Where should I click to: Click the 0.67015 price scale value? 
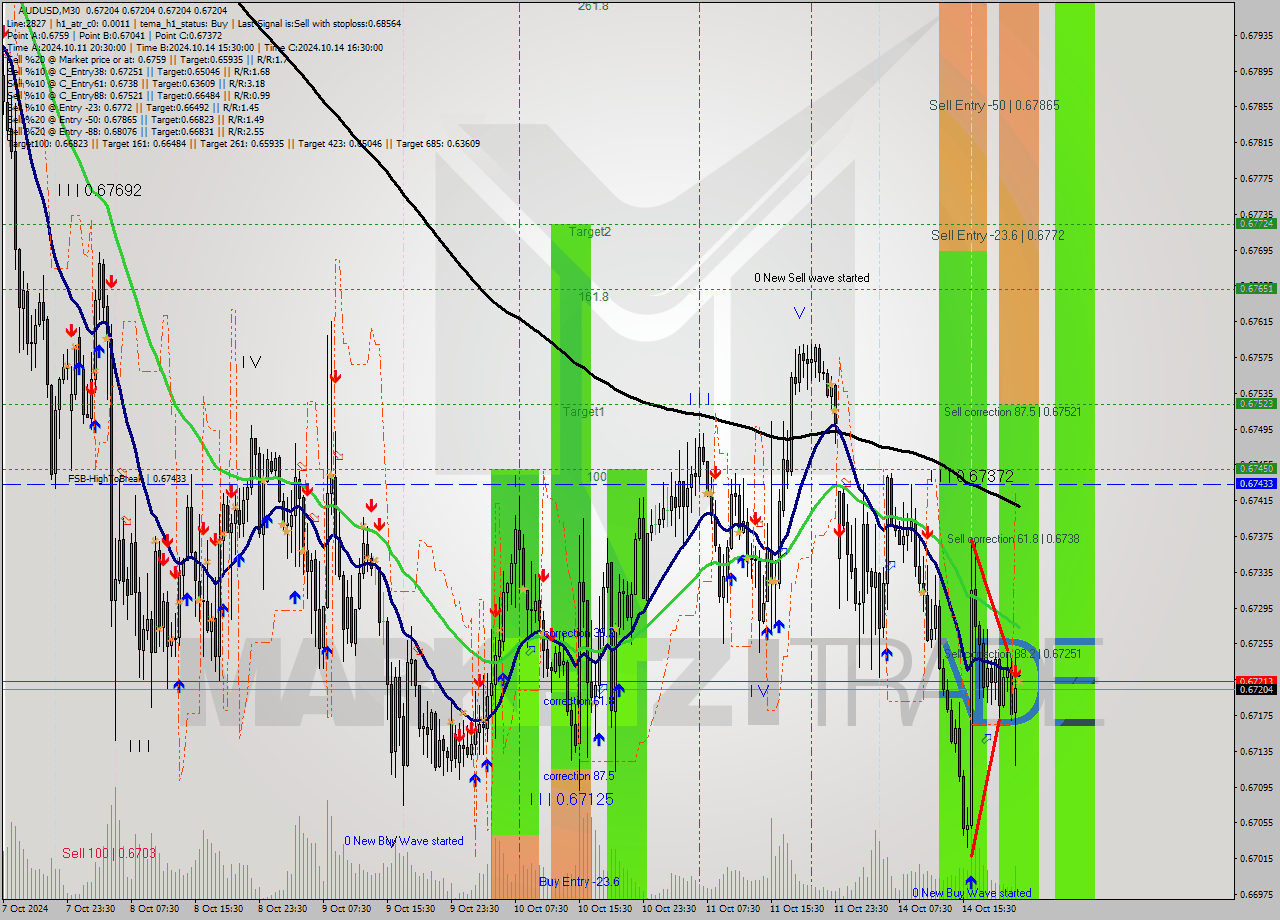point(1256,859)
